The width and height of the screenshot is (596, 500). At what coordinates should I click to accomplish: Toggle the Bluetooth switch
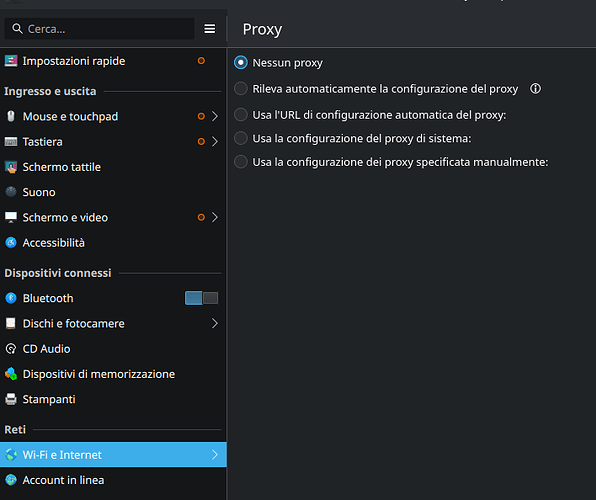(201, 298)
